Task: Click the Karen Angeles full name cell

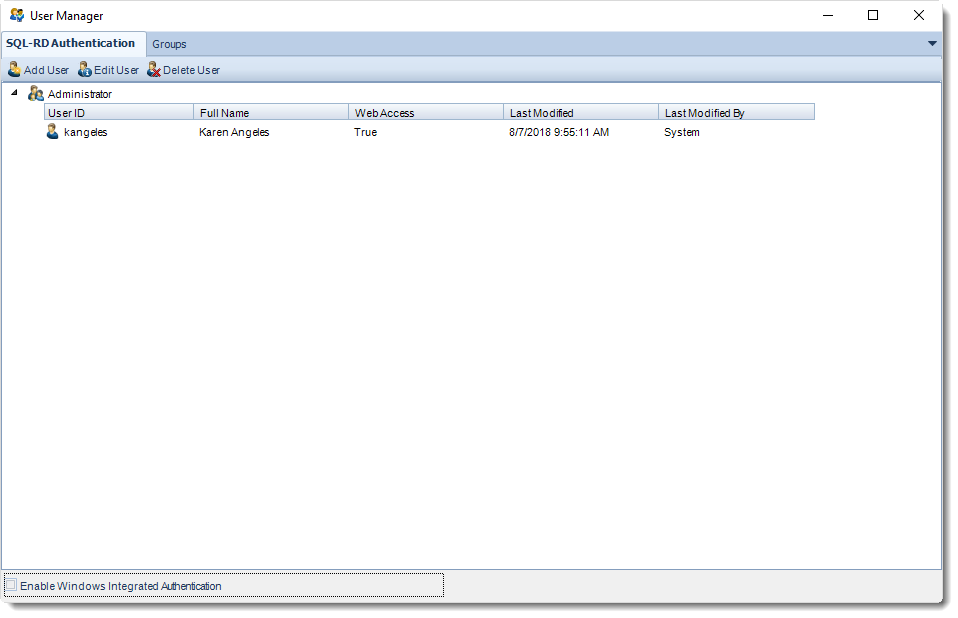Action: [234, 132]
